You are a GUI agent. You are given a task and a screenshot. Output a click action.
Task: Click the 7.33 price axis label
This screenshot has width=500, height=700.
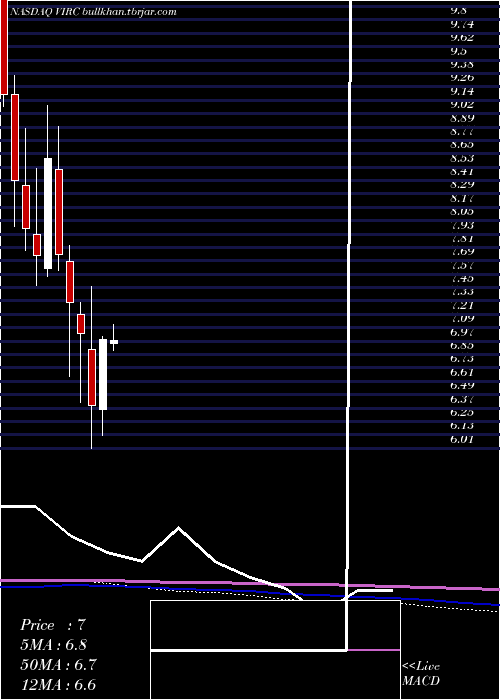click(x=462, y=292)
